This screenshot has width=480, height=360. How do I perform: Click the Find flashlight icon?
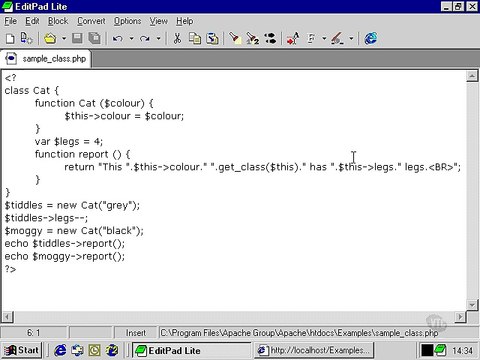tap(235, 39)
